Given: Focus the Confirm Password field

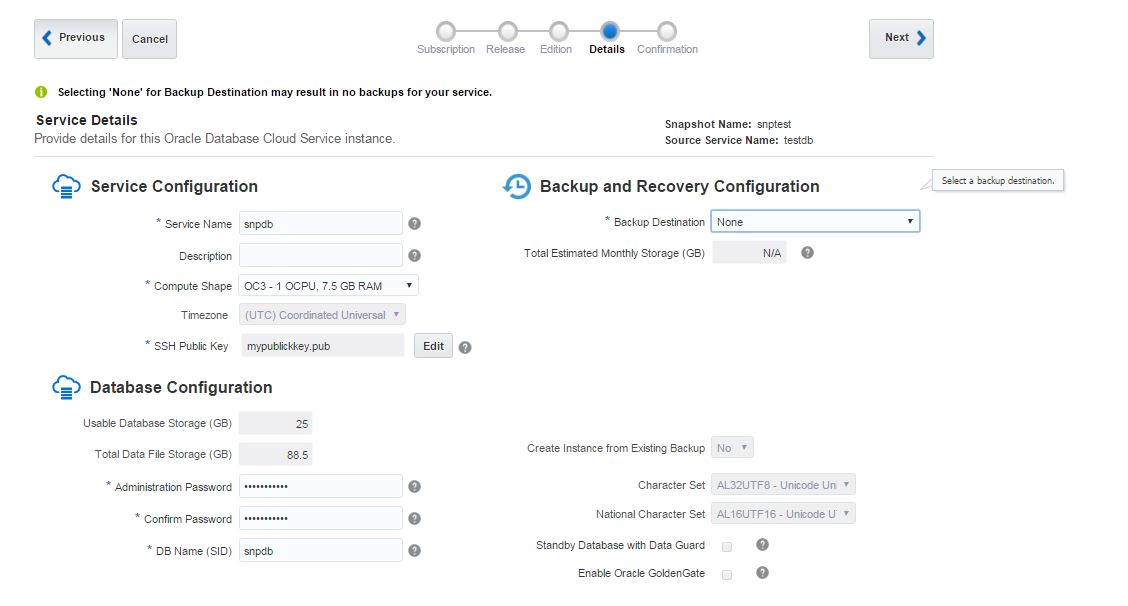Looking at the screenshot, I should point(321,518).
